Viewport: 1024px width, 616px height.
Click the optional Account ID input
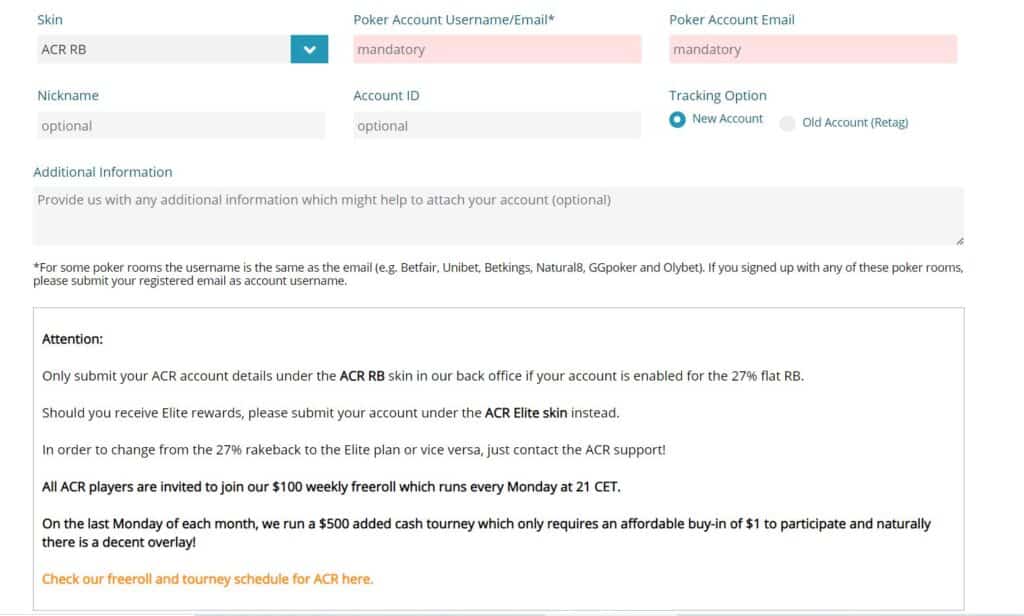pos(497,126)
